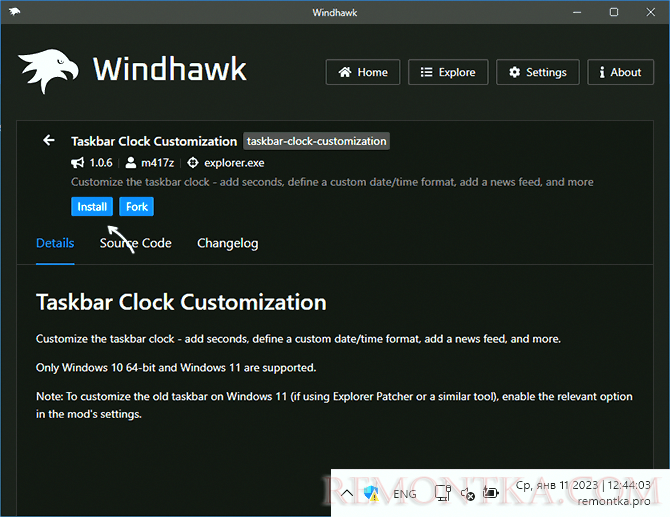Click the Explorer Patcher note paragraph

coord(334,405)
